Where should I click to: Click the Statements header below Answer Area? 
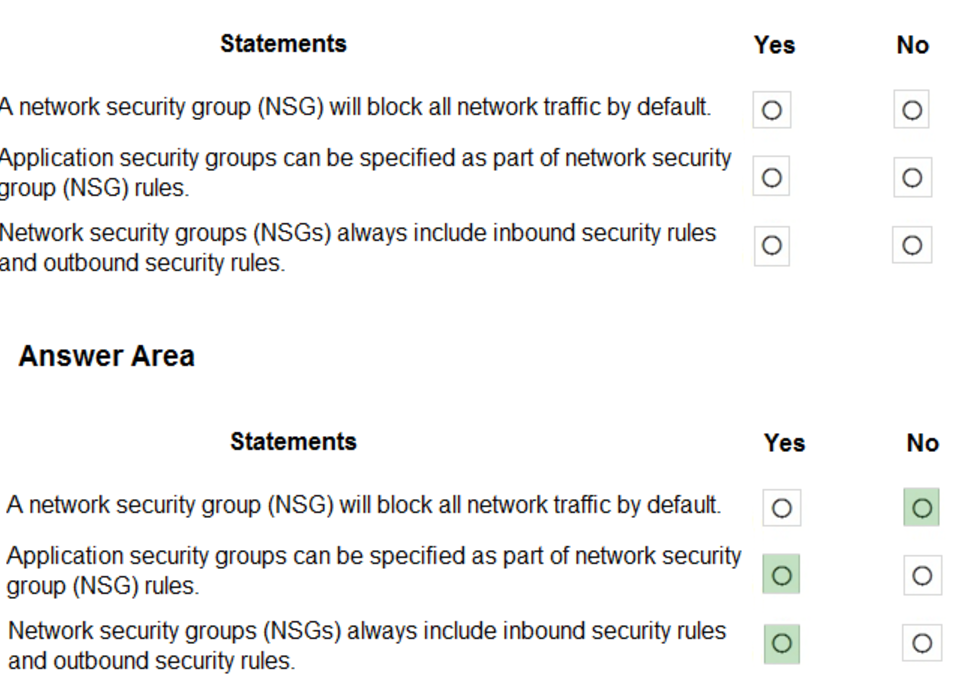293,442
